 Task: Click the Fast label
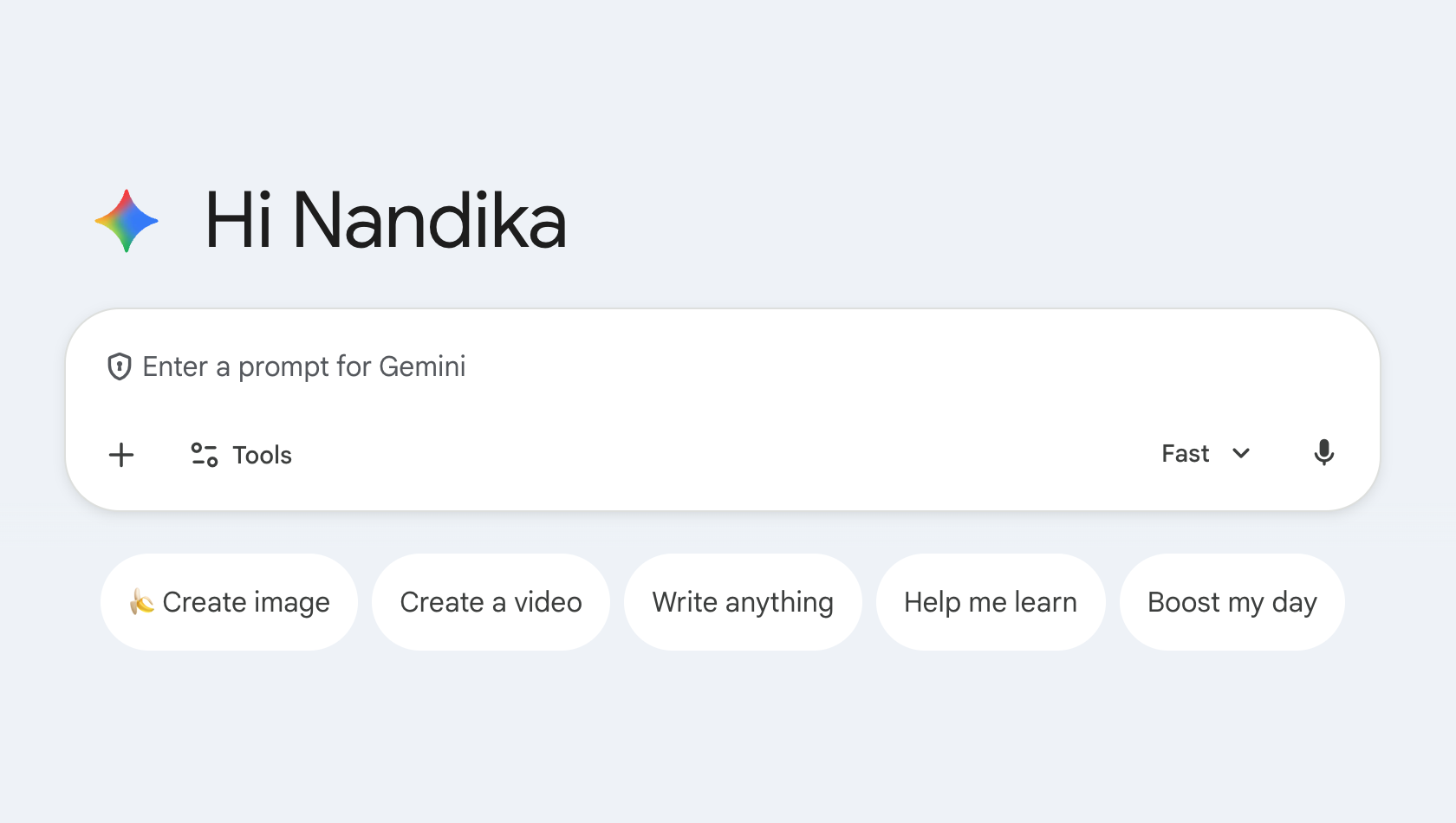(1184, 453)
